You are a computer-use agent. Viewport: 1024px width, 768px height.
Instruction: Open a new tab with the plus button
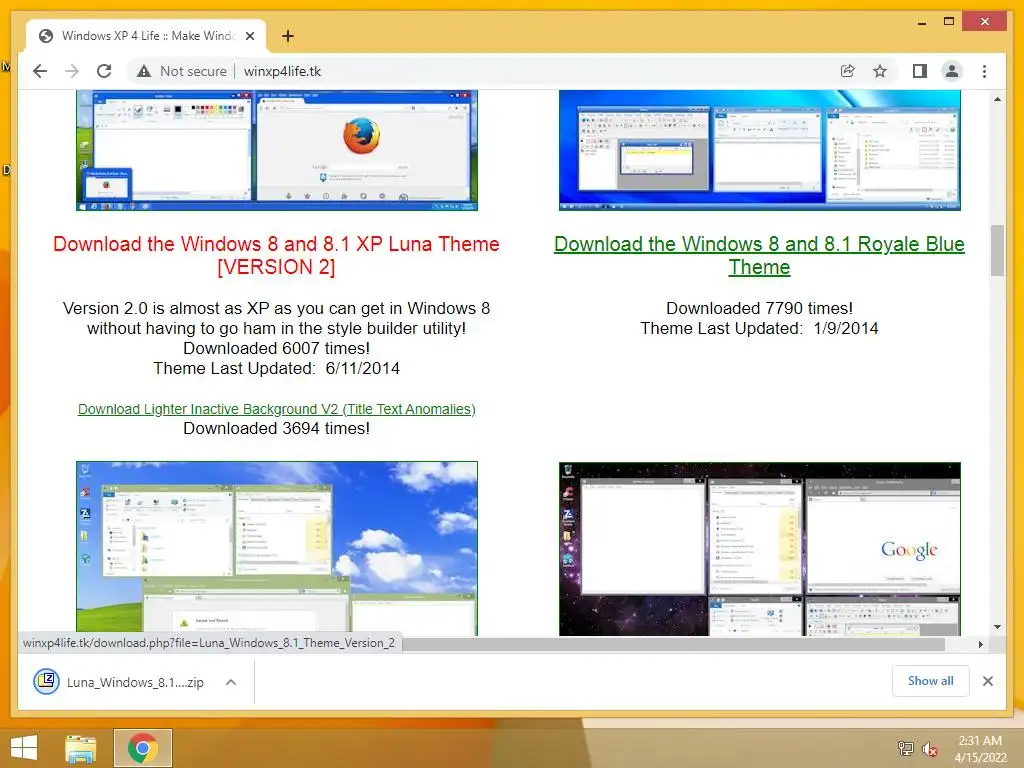click(x=287, y=36)
